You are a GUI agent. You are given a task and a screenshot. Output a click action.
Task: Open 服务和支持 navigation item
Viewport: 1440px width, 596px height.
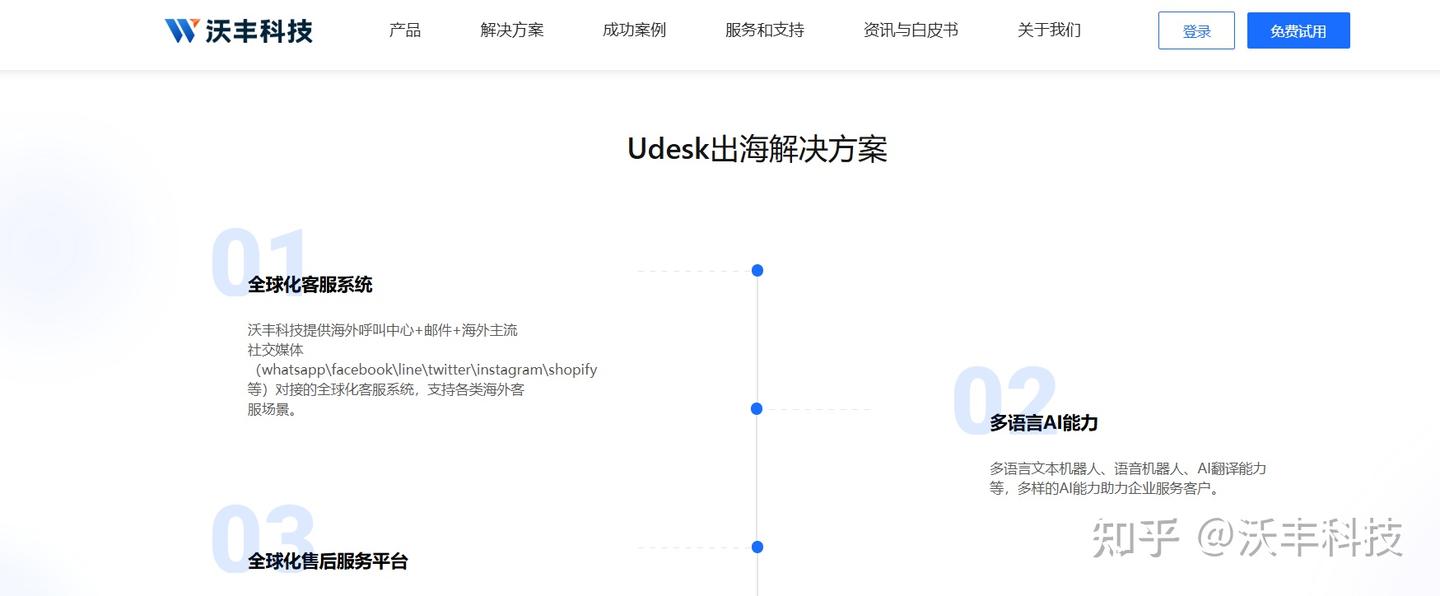765,30
